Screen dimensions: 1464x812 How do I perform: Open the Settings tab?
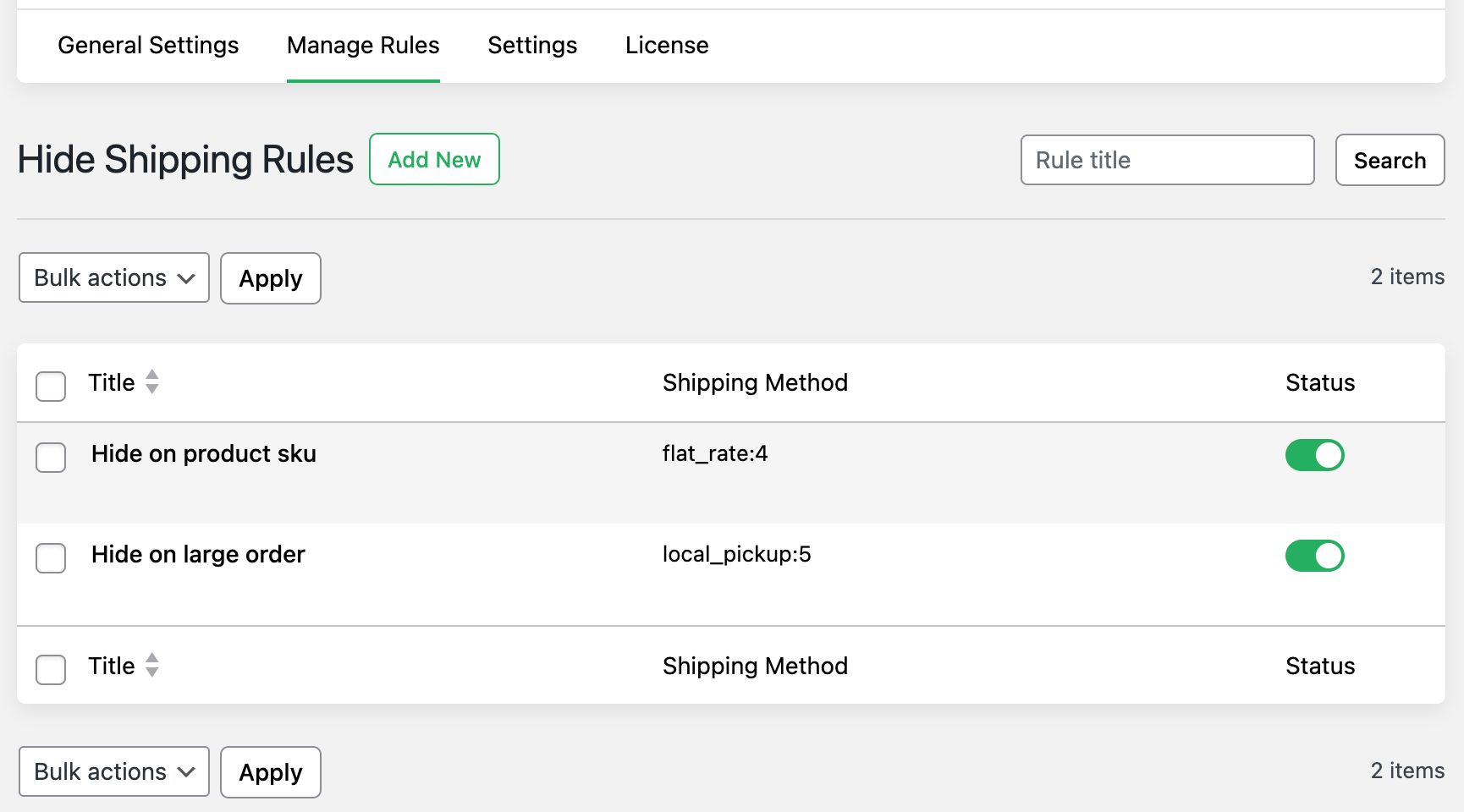[532, 46]
